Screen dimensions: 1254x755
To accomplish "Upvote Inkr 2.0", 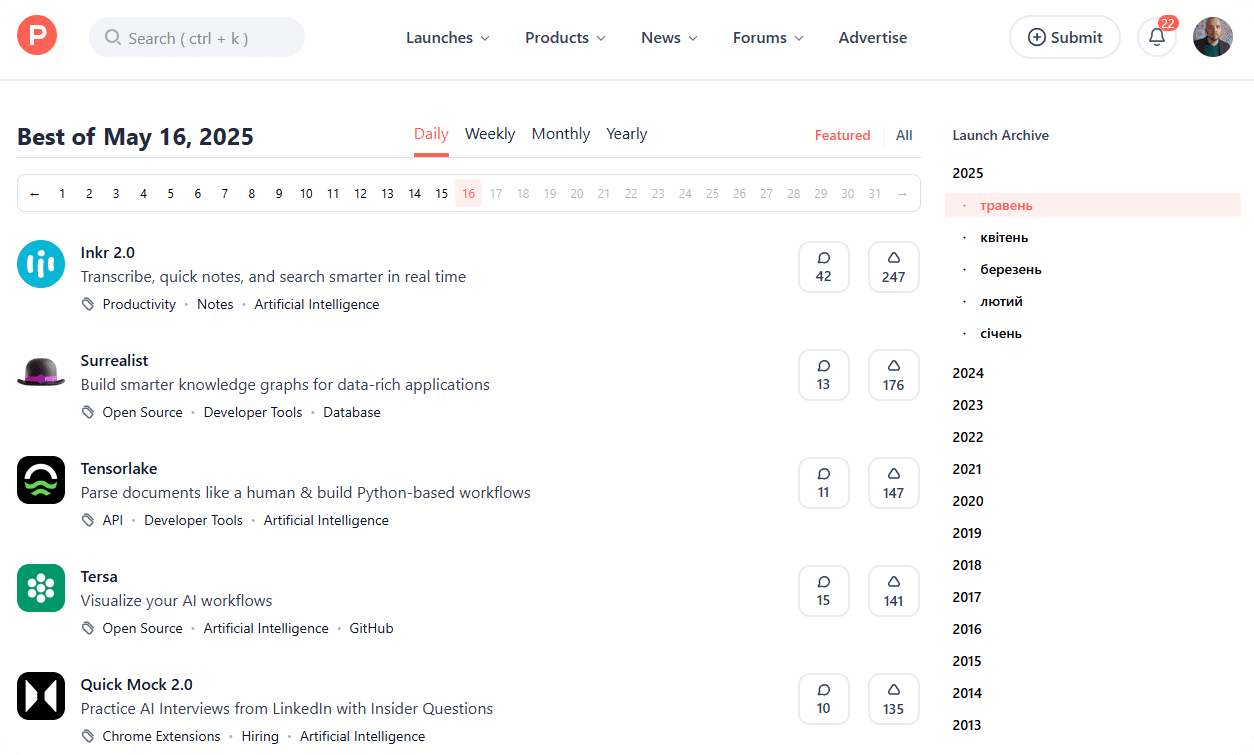I will pyautogui.click(x=893, y=267).
